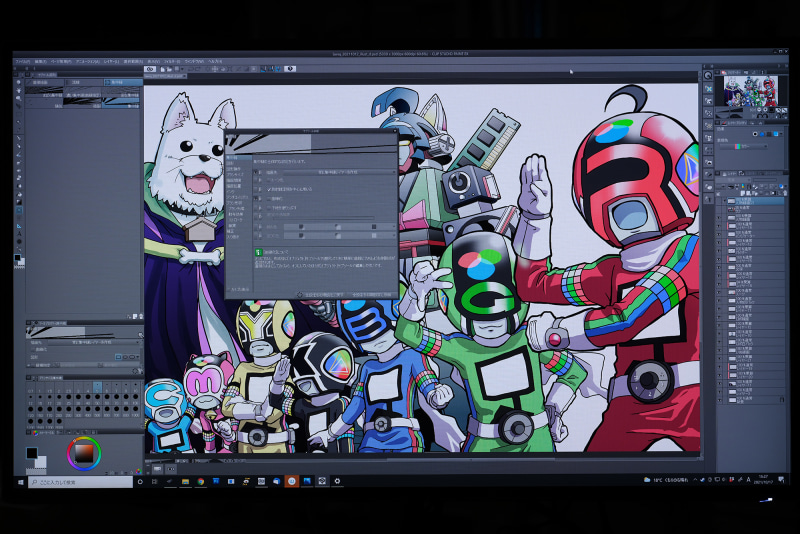Click the Redo icon in command bar
800x534 pixels.
198,69
